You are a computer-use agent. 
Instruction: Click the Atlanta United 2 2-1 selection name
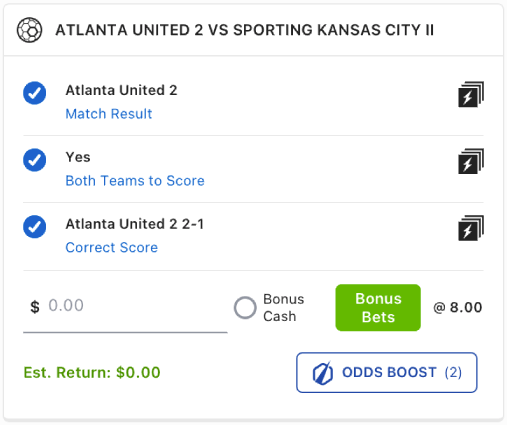coord(135,224)
